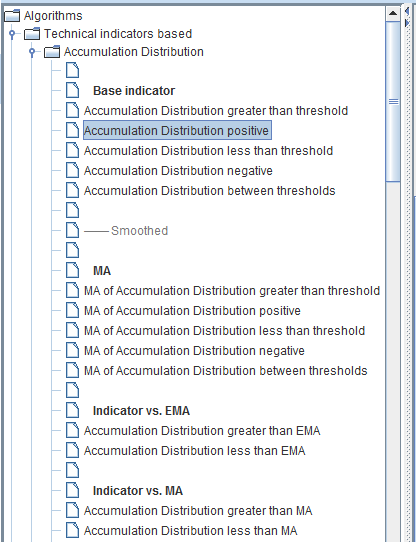Select MA of Accumulation Distribution positive
Screen dimensions: 416x542
coord(192,311)
